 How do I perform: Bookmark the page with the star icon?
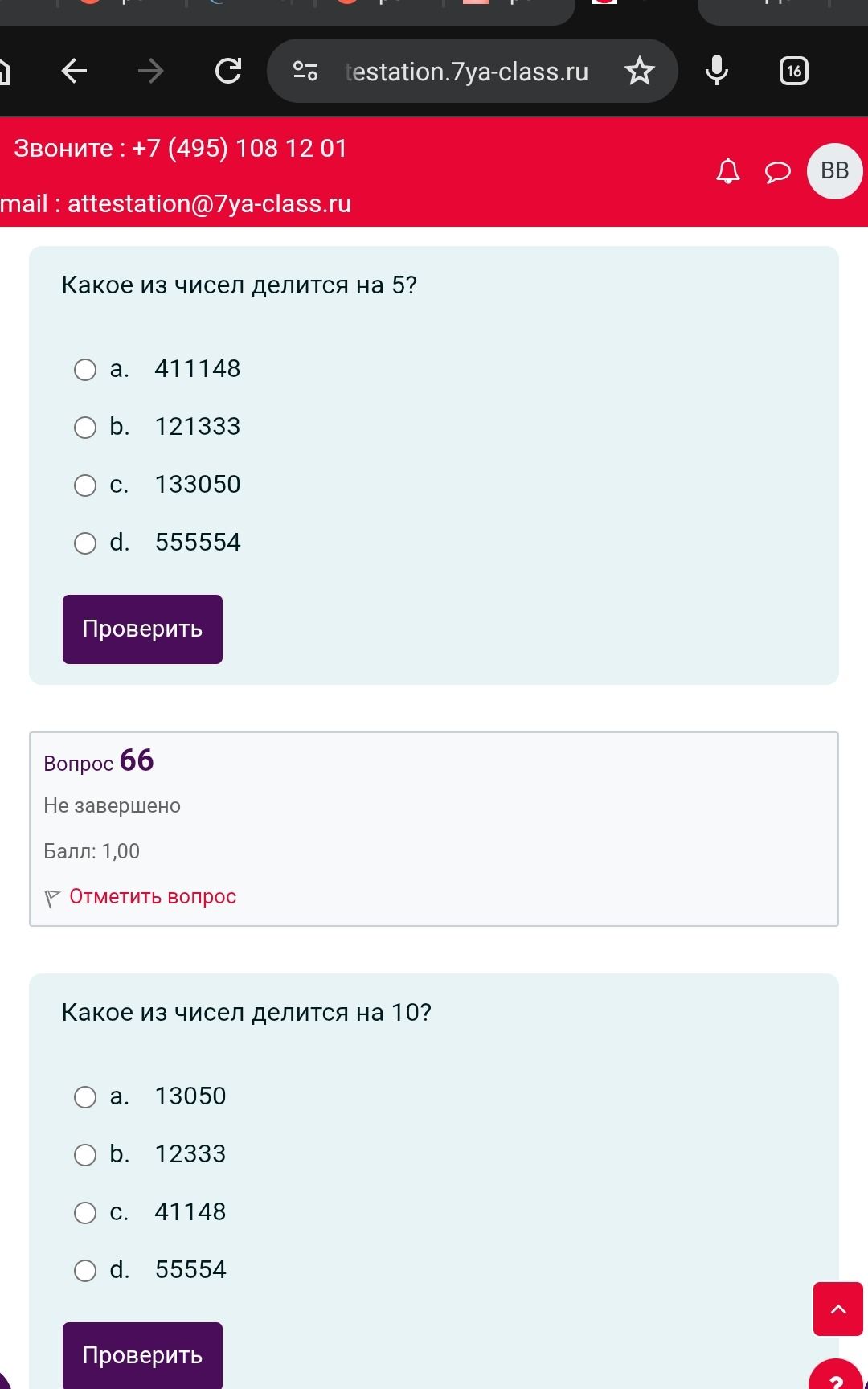(640, 72)
